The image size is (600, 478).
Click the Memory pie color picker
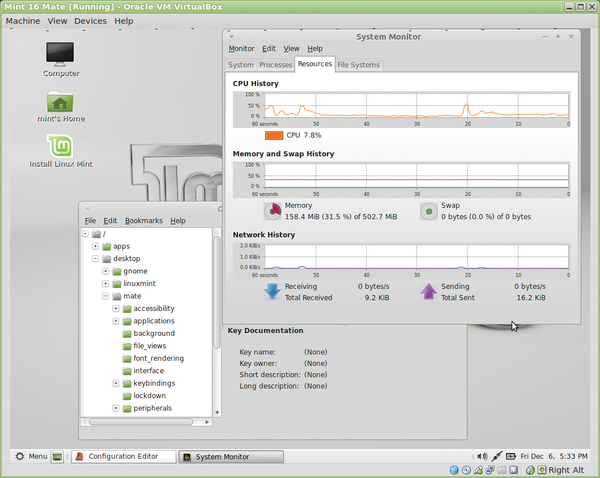click(x=273, y=211)
